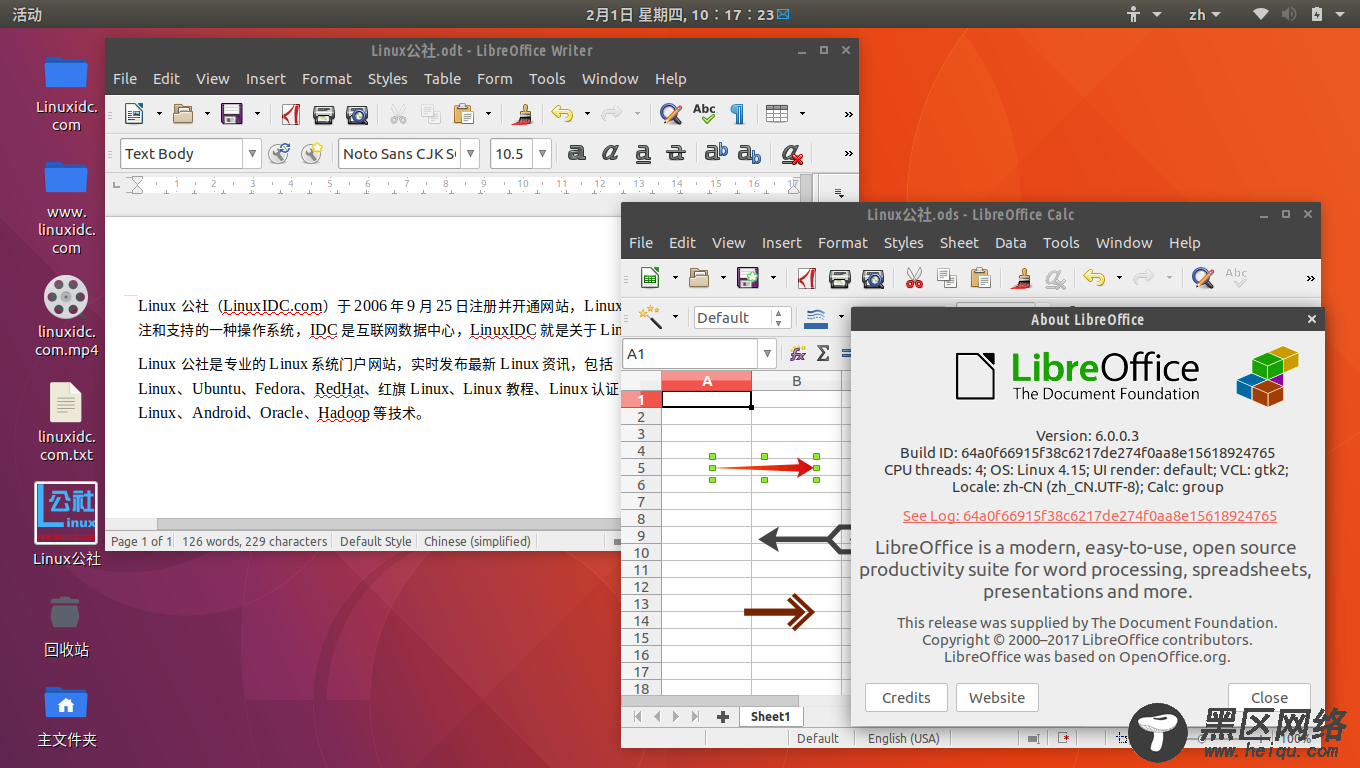Click Print icon in Writer toolbar
1360x768 pixels.
pos(323,114)
